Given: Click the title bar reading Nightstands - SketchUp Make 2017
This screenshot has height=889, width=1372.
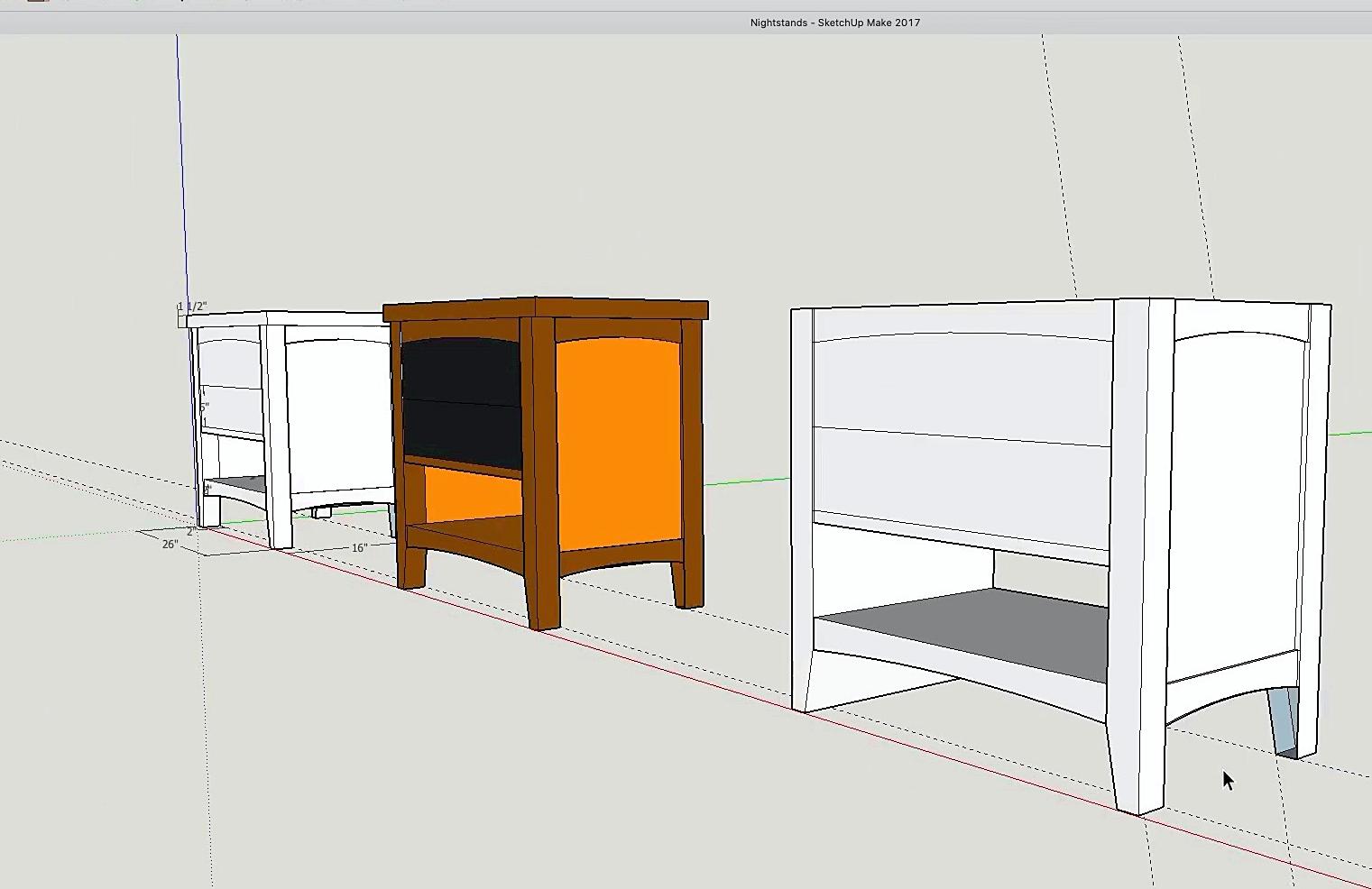Looking at the screenshot, I should point(834,22).
